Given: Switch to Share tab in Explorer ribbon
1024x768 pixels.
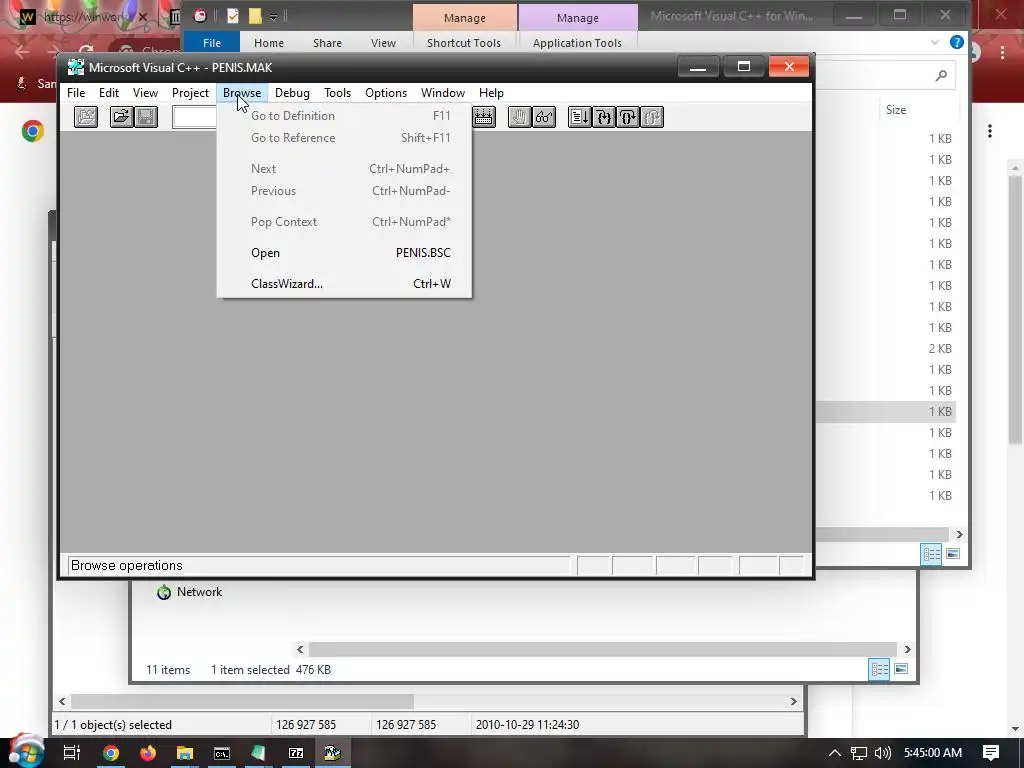Looking at the screenshot, I should (x=327, y=42).
